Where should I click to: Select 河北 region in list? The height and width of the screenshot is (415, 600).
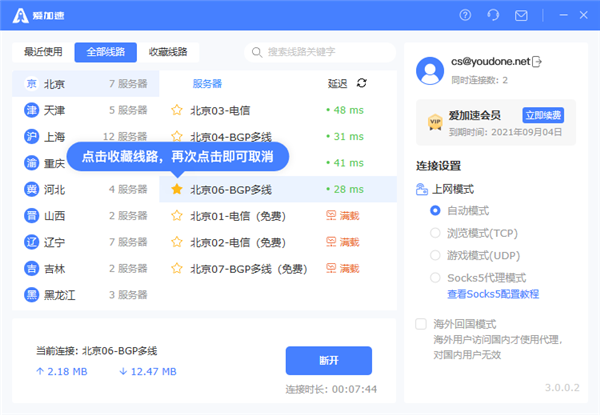(x=86, y=189)
